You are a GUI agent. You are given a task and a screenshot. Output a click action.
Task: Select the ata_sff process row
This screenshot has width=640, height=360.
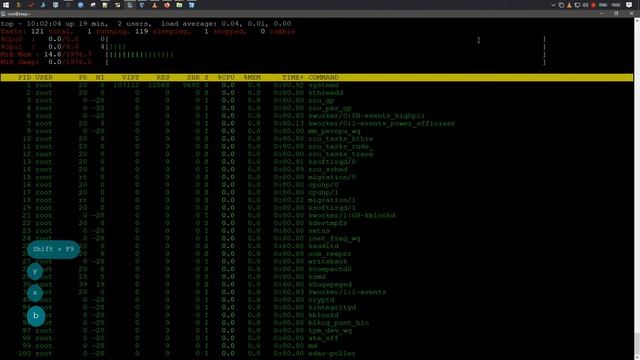[x=317, y=338]
